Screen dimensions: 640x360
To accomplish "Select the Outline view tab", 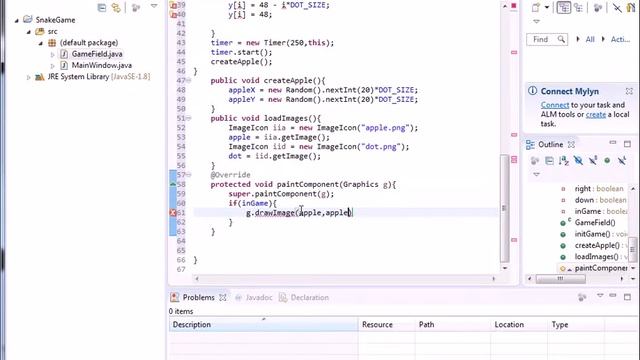I will (x=550, y=144).
